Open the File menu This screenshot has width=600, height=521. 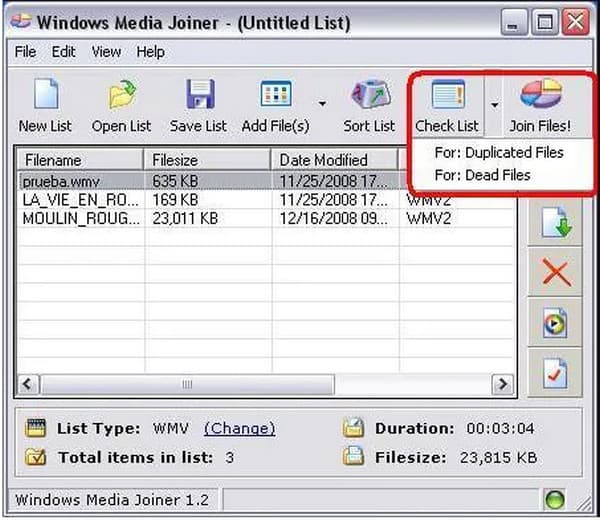click(x=25, y=52)
